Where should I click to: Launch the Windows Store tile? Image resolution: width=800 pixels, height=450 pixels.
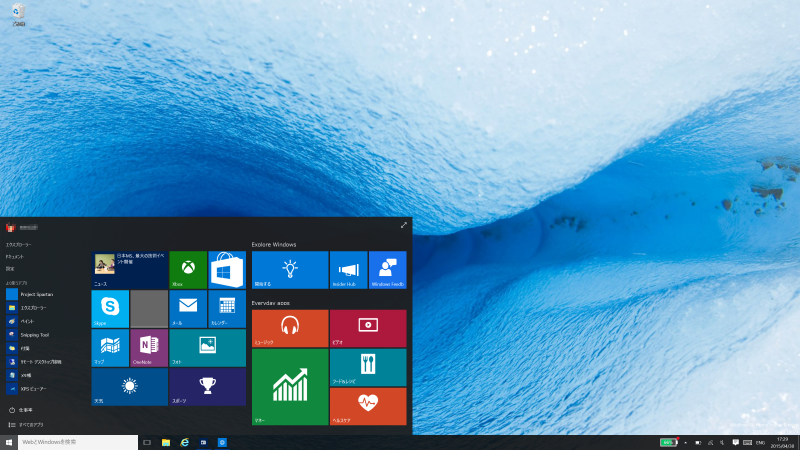227,270
